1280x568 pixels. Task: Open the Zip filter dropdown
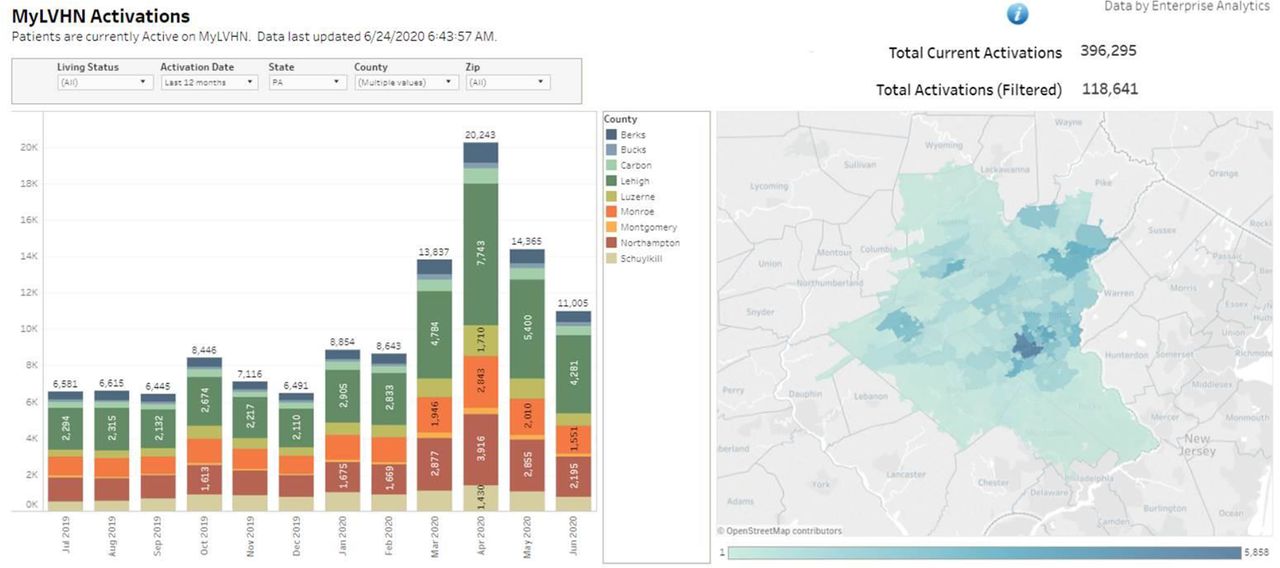(508, 82)
